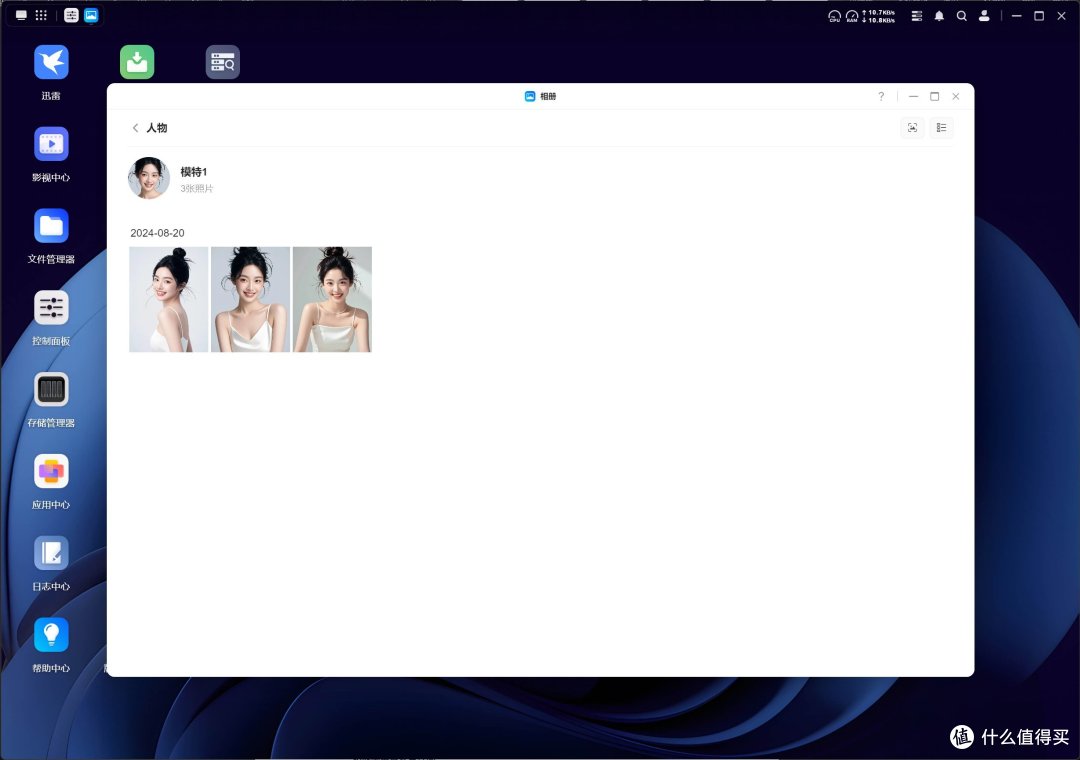Open the global search magnifier icon

tap(962, 16)
